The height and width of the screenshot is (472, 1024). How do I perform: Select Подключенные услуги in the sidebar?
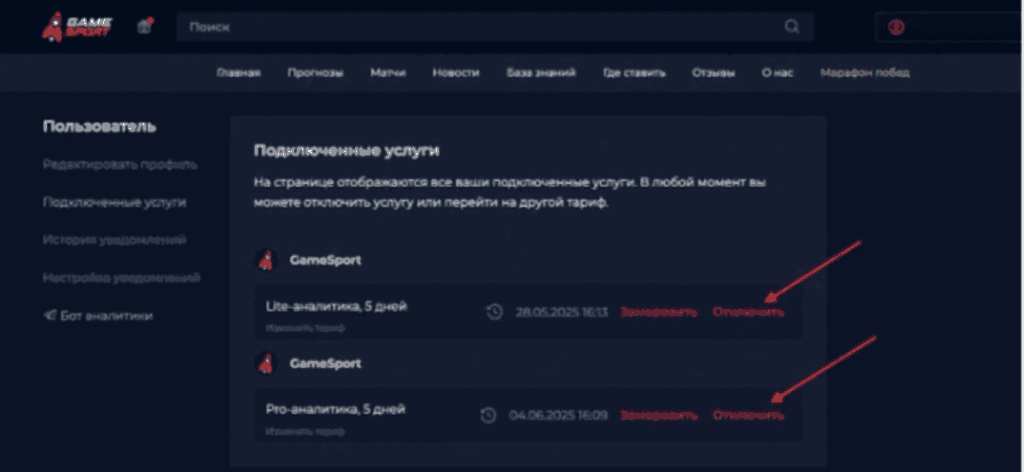[114, 202]
